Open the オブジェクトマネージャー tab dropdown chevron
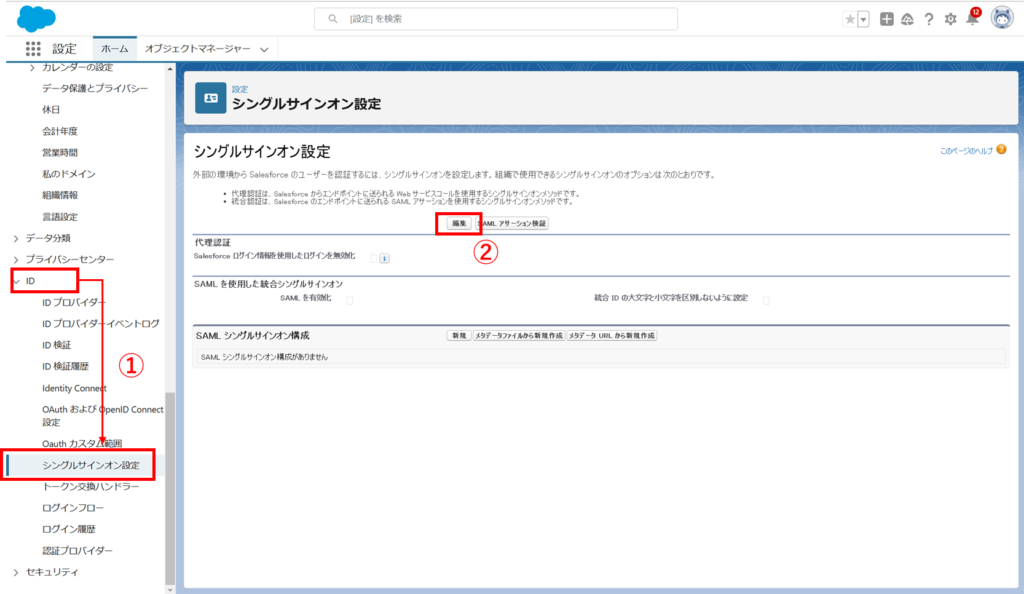Screen dimensions: 1024x594 tap(264, 50)
